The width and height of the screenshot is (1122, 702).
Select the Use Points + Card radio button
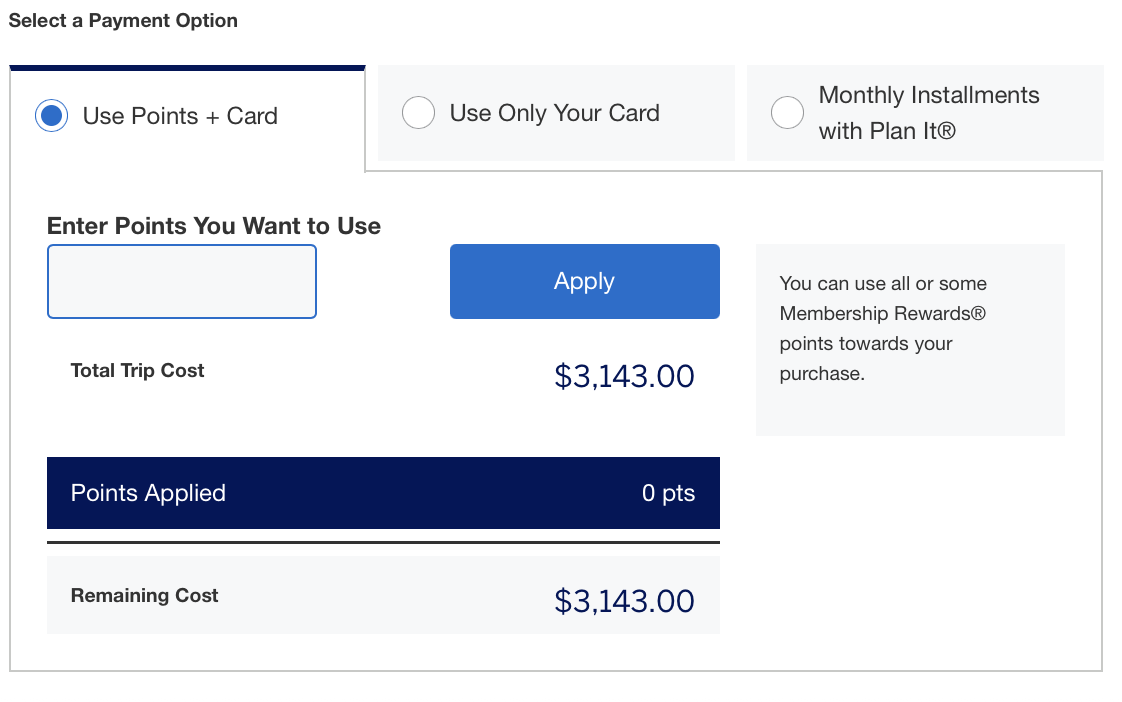click(51, 116)
